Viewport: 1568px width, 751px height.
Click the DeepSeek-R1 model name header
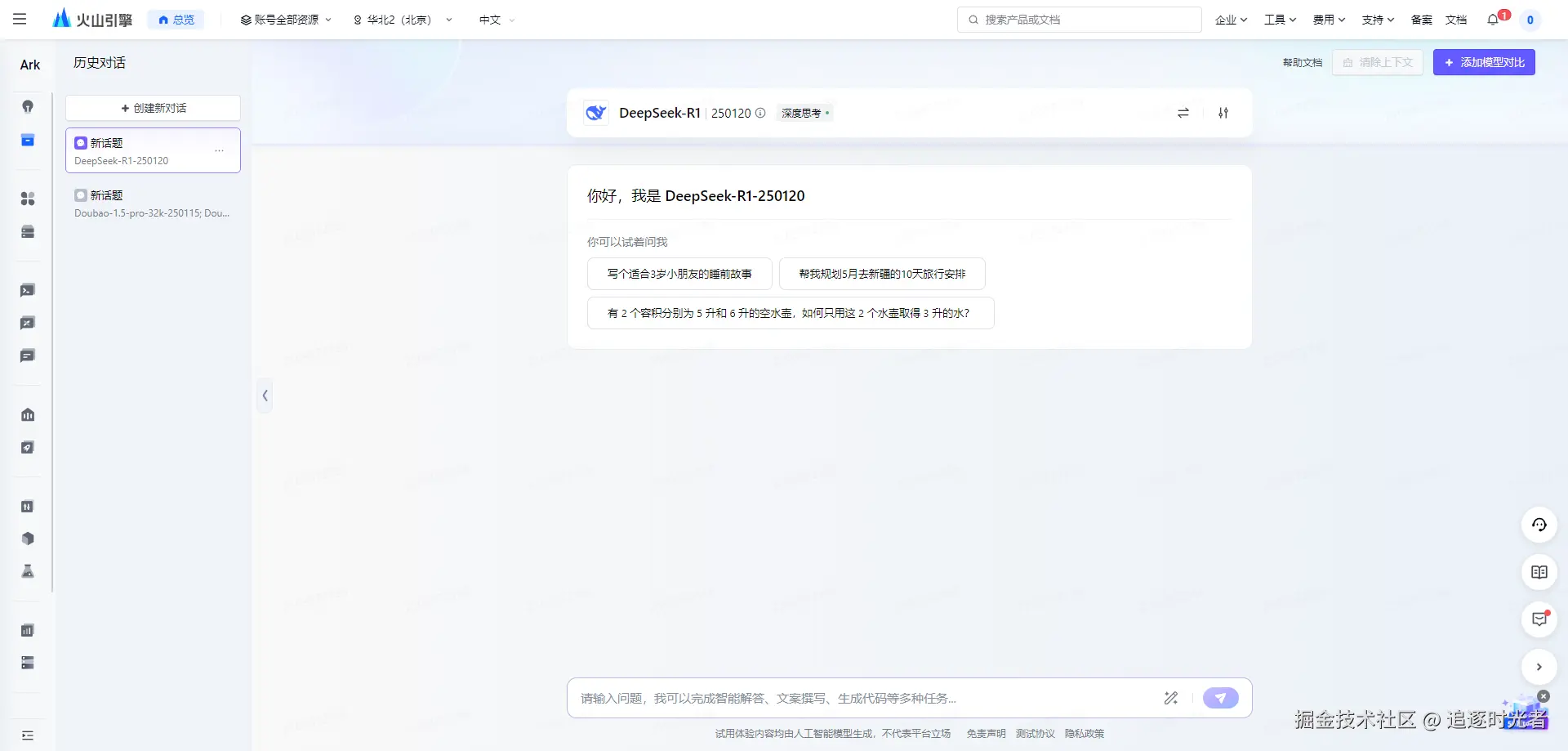[x=660, y=113]
